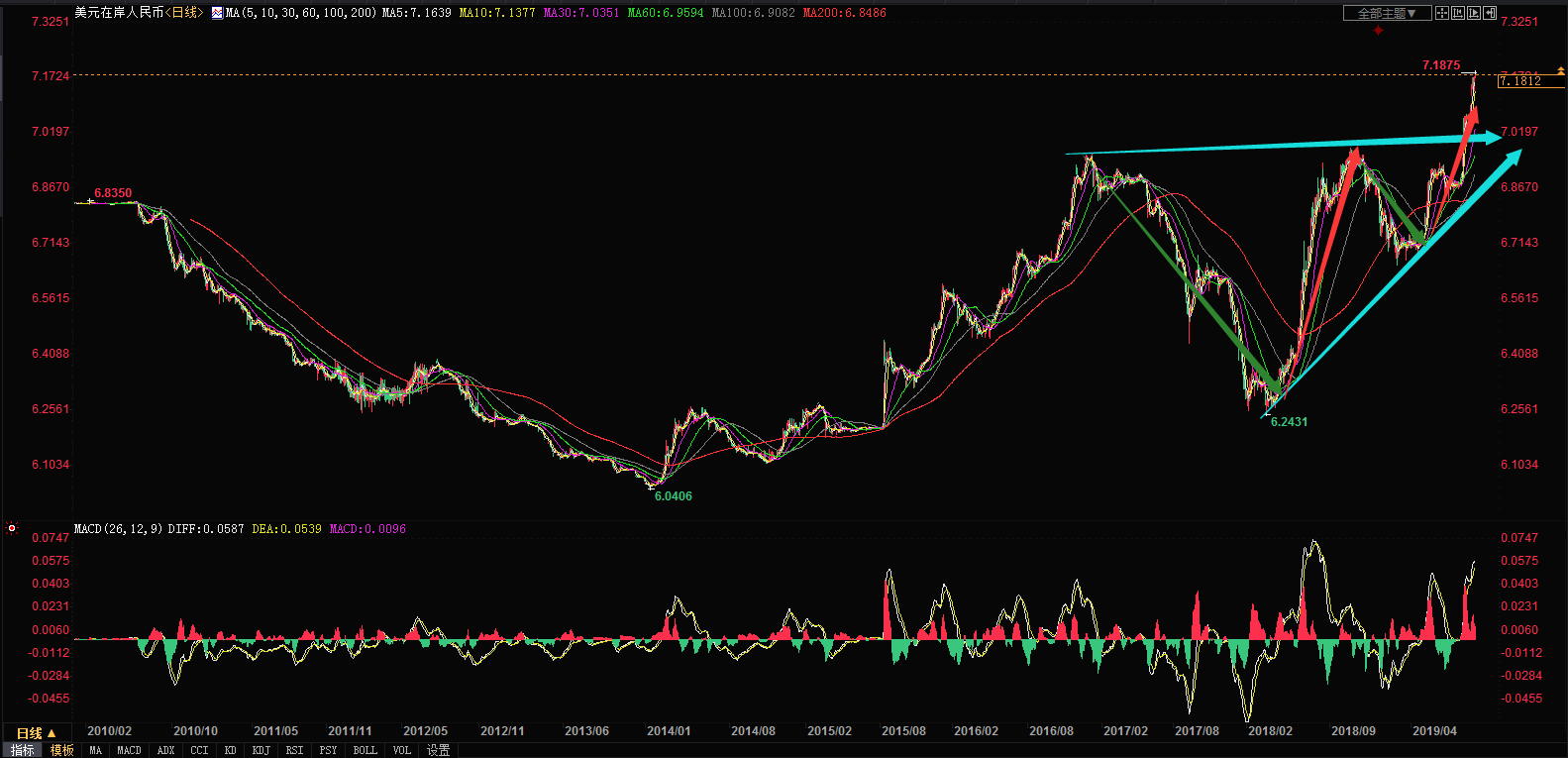Click the gray MA100:6.9082 value
This screenshot has width=1568, height=758.
pyautogui.click(x=754, y=13)
